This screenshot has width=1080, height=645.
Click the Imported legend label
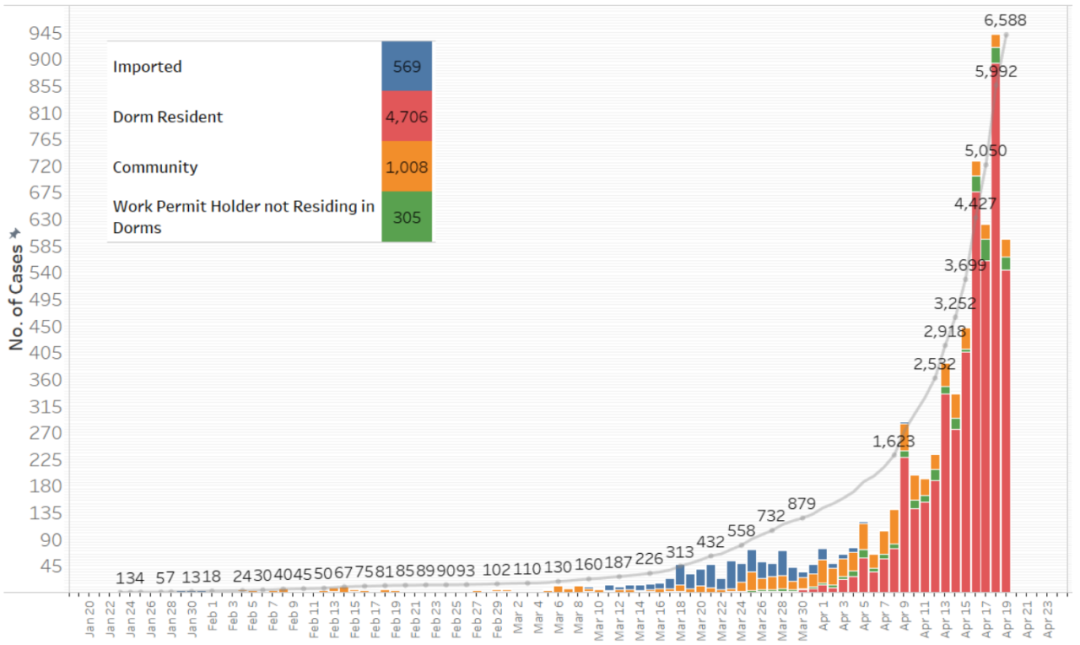pos(147,67)
